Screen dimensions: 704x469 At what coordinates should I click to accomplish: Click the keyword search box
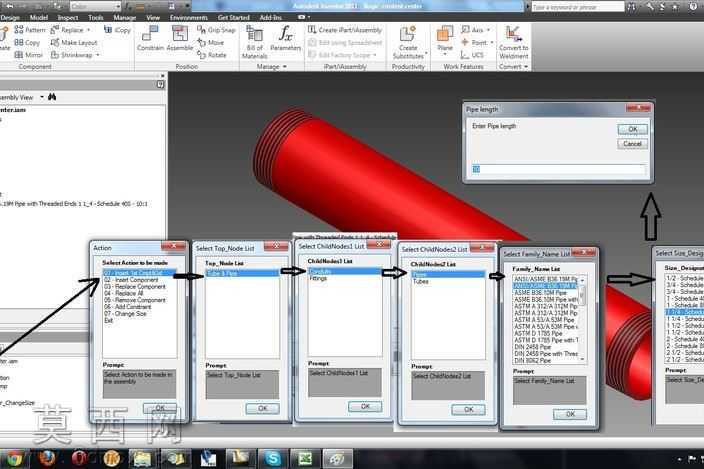(578, 7)
